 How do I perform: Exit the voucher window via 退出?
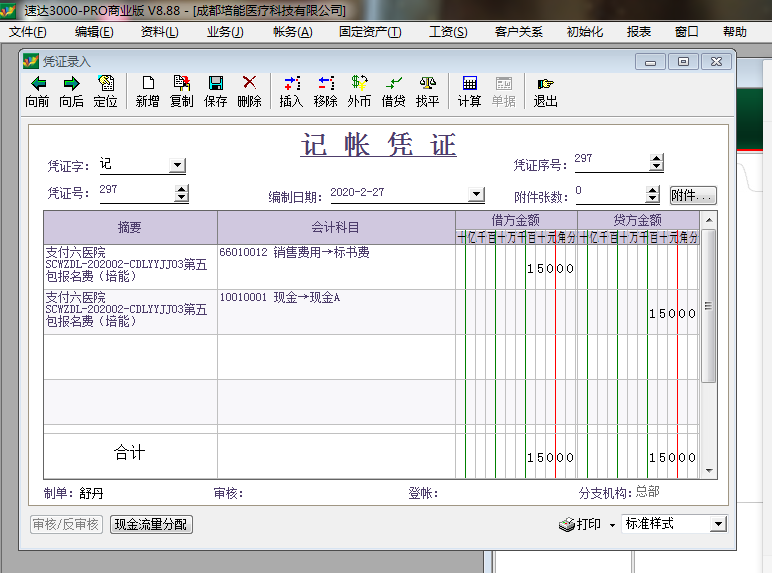click(x=545, y=84)
